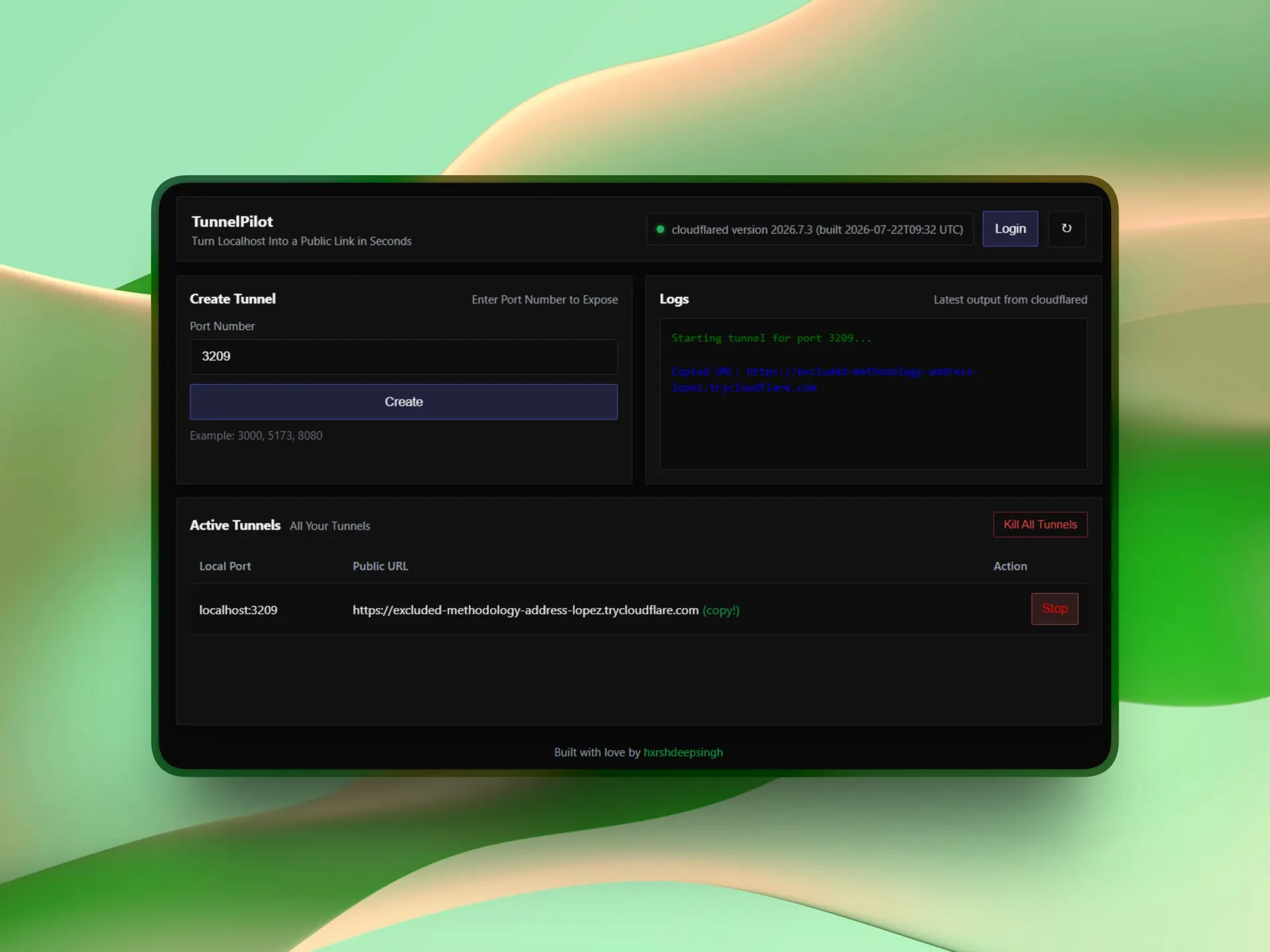
Task: Click the 'Example: 3000, 5173, 8080' hint
Action: tap(256, 436)
